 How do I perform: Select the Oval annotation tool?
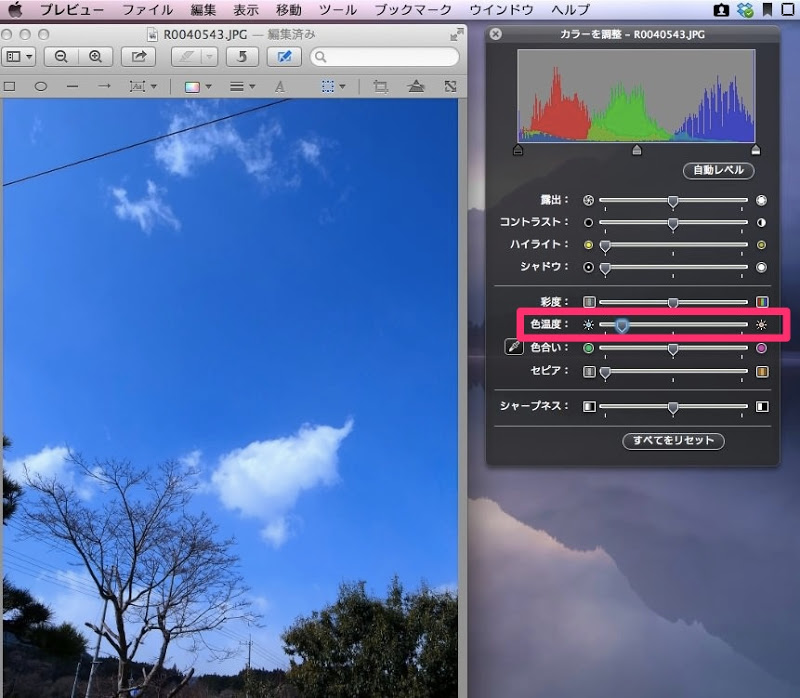[x=40, y=87]
